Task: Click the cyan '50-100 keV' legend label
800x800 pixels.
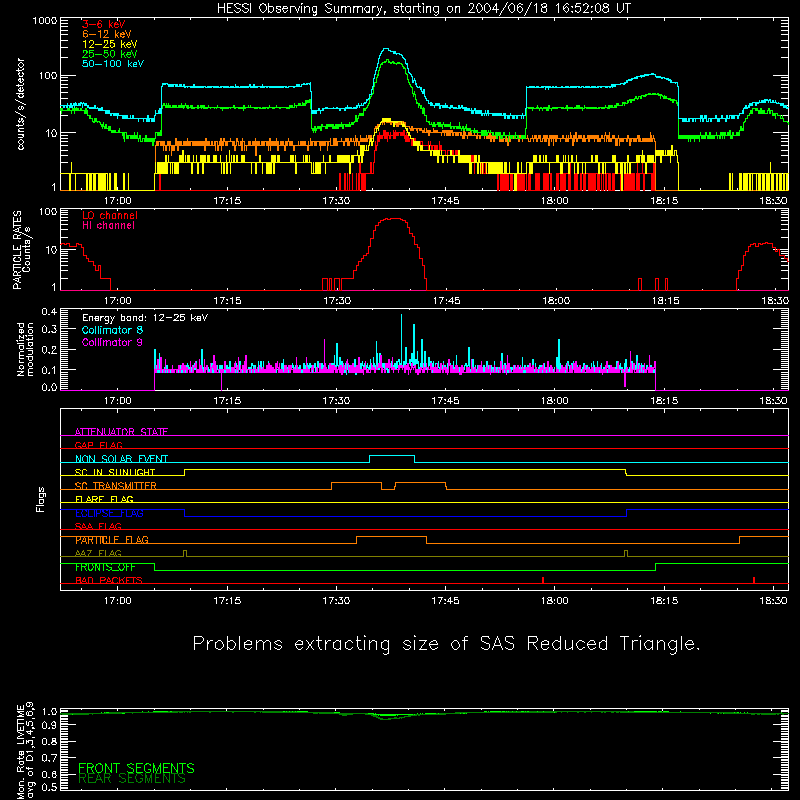Action: tap(113, 64)
